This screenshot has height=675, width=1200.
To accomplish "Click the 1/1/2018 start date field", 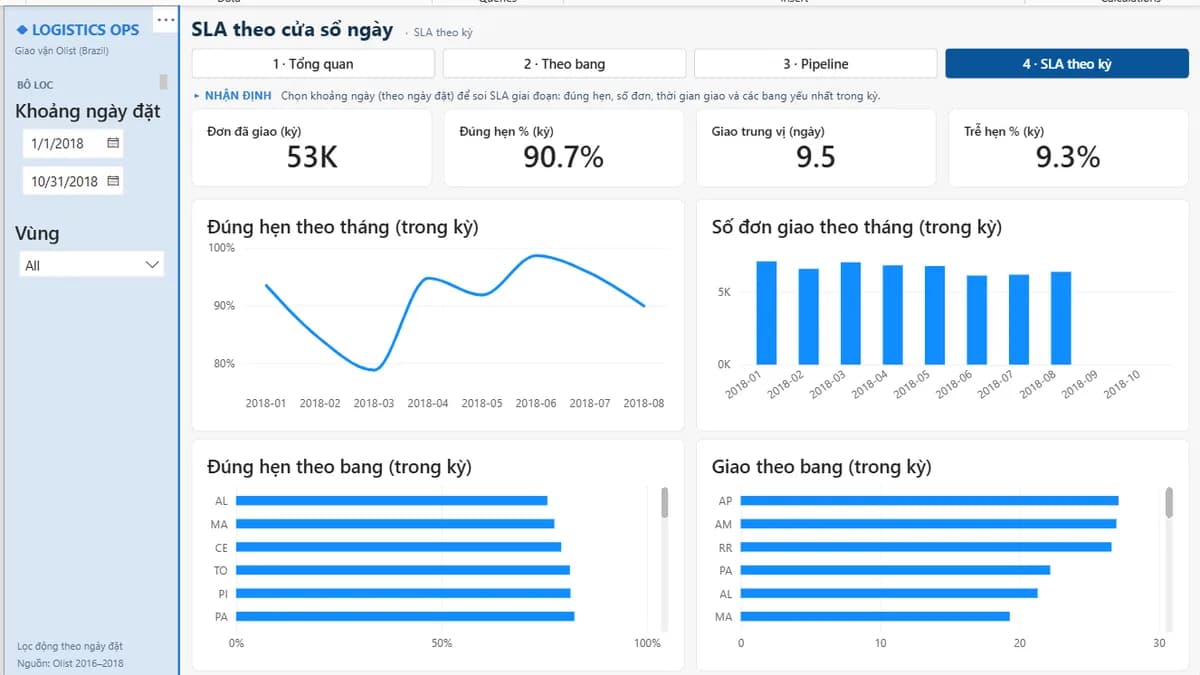I will click(72, 143).
